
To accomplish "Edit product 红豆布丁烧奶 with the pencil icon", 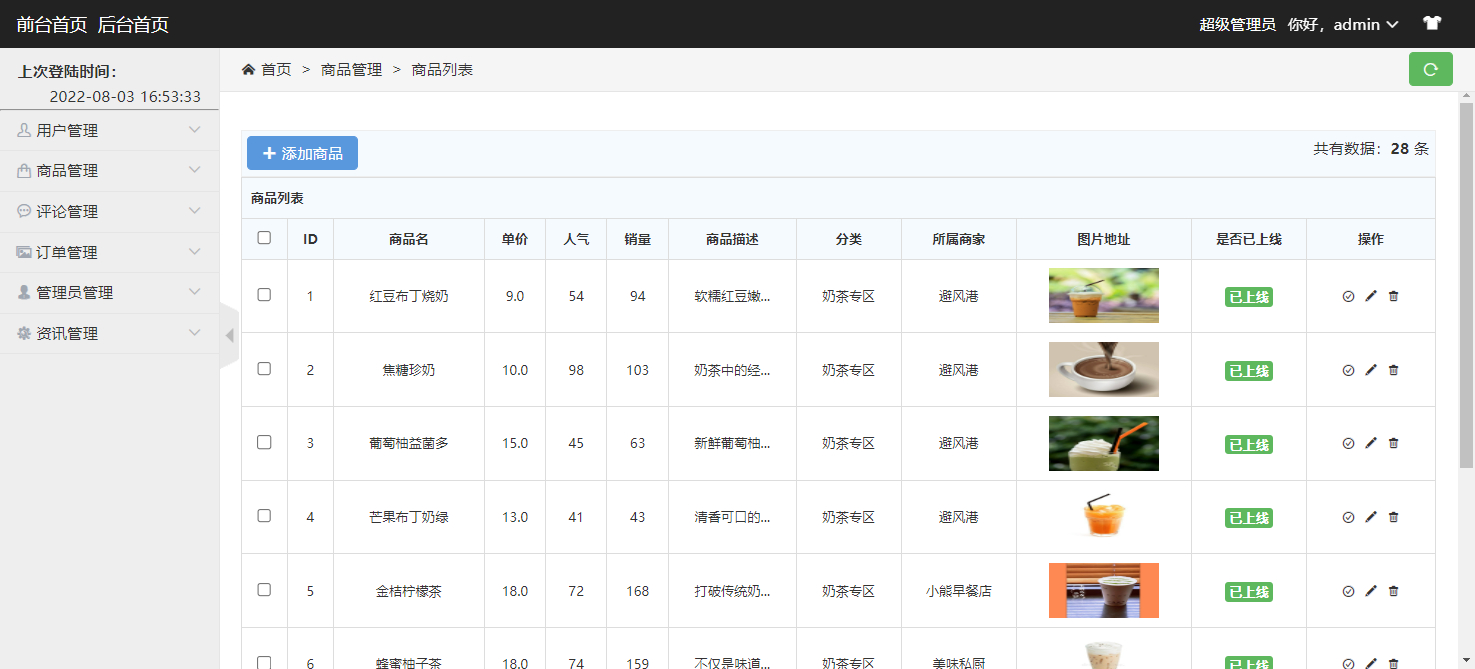I will click(1371, 296).
